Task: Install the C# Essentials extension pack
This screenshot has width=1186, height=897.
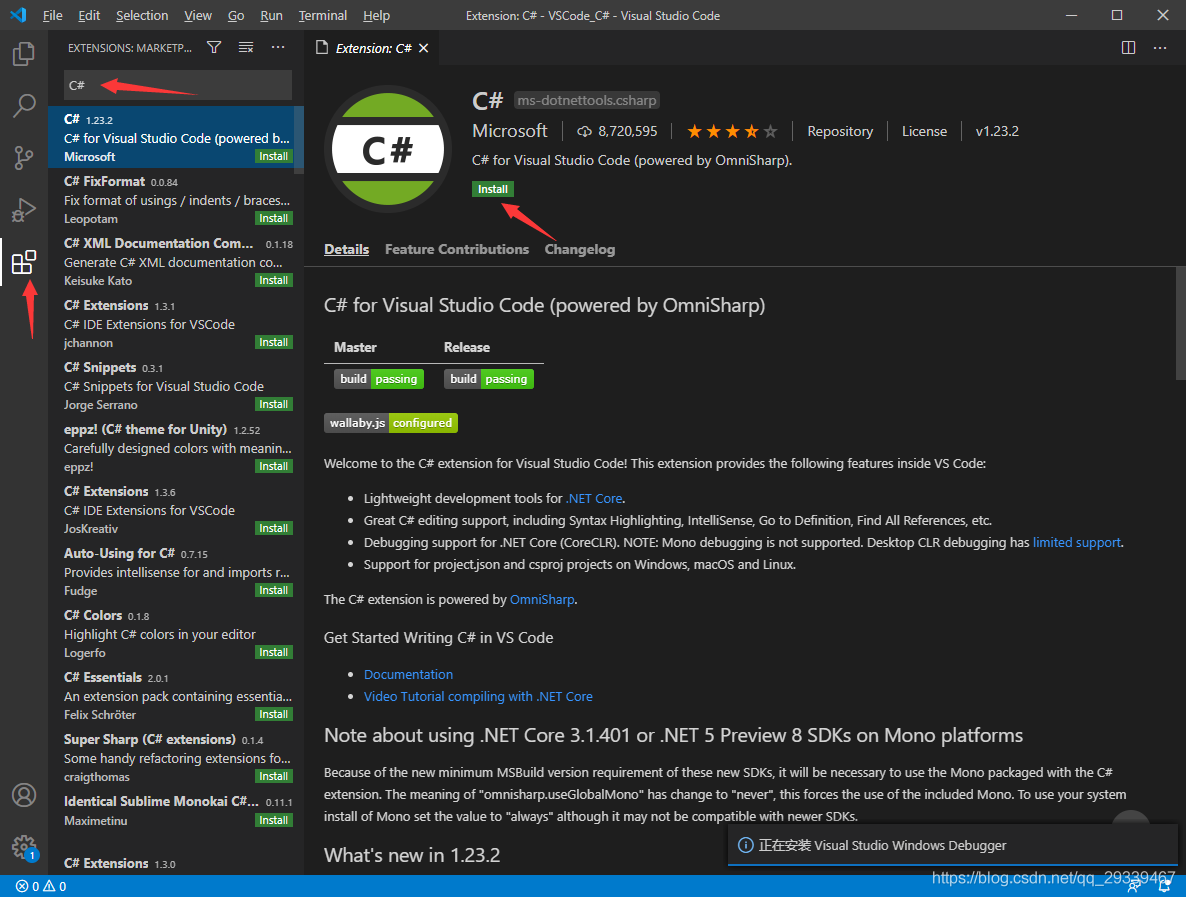Action: (273, 715)
